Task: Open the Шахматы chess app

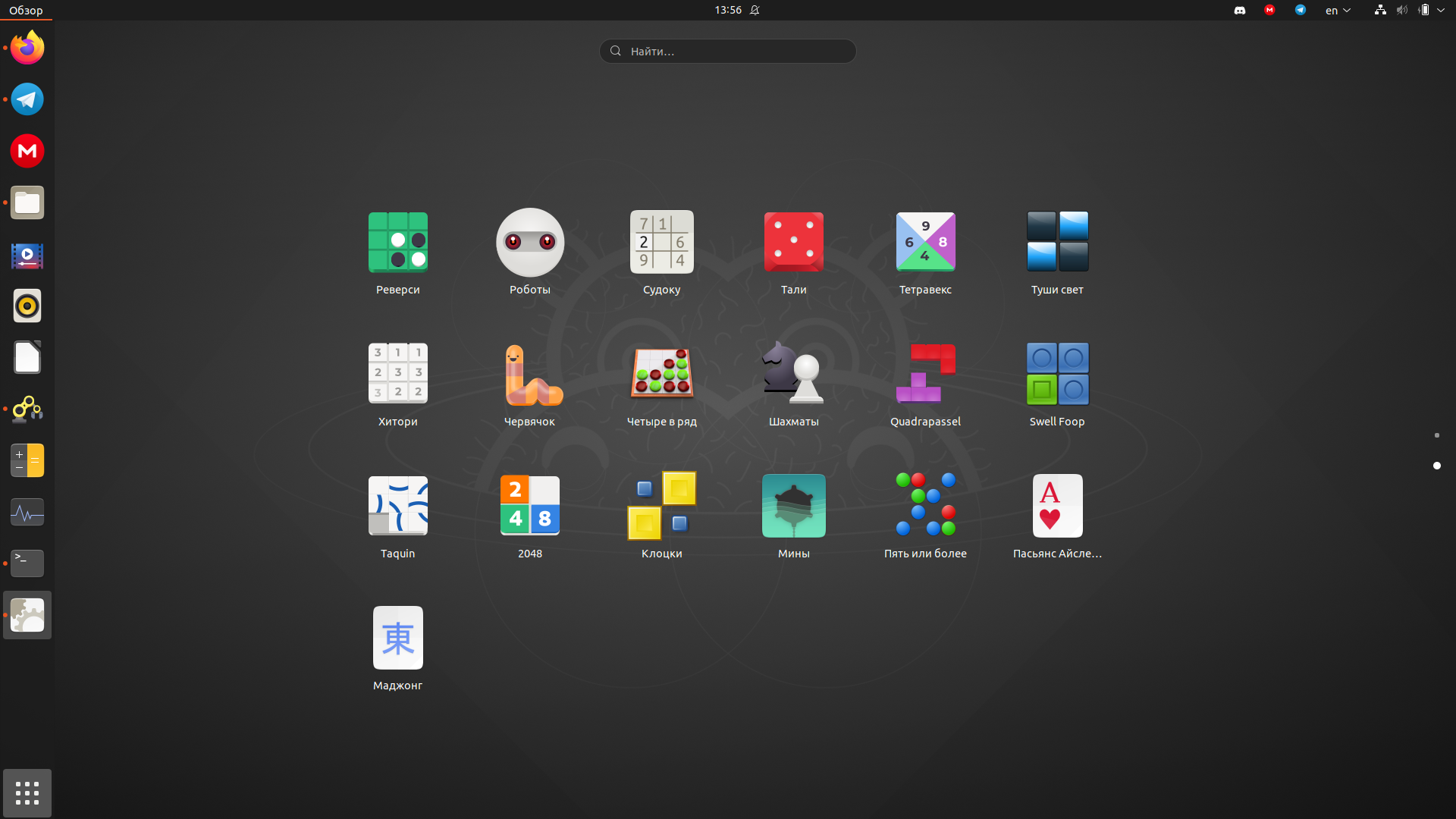Action: 794,385
